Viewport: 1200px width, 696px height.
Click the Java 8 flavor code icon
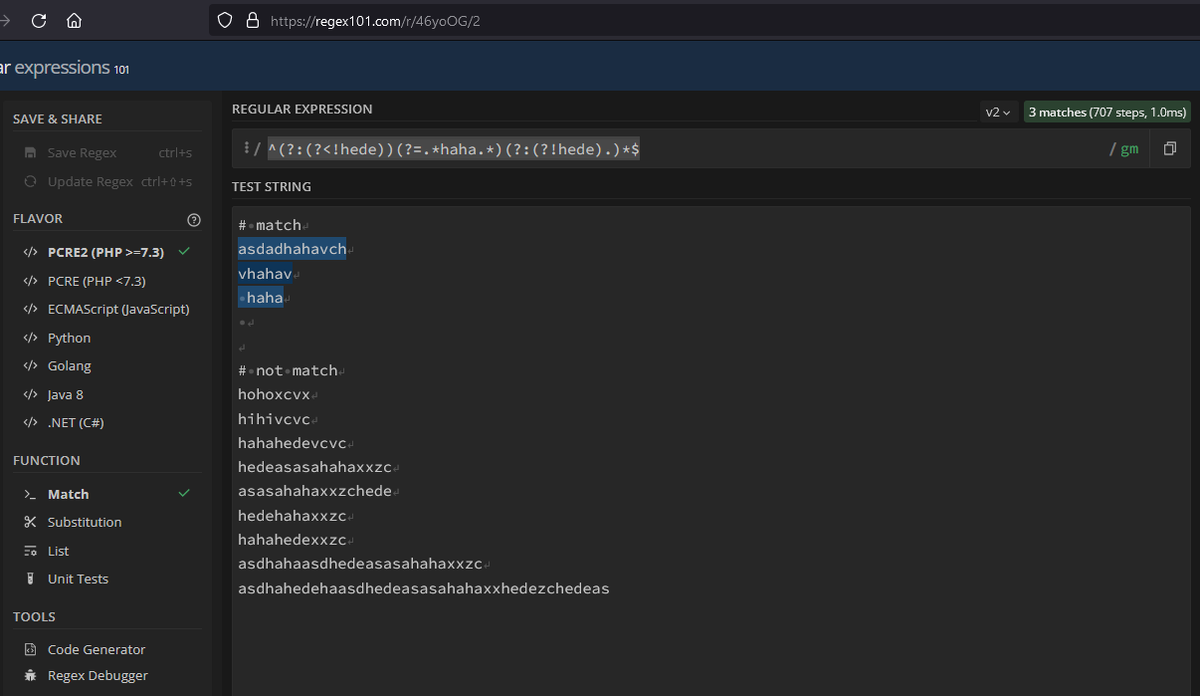pyautogui.click(x=29, y=394)
